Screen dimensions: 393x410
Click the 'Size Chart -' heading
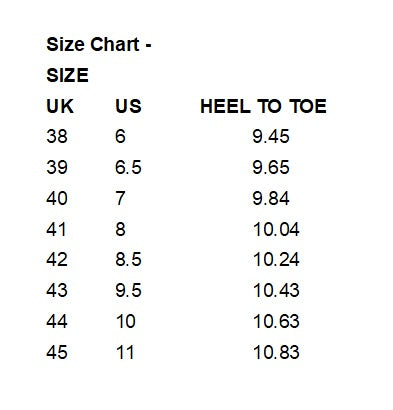(99, 45)
